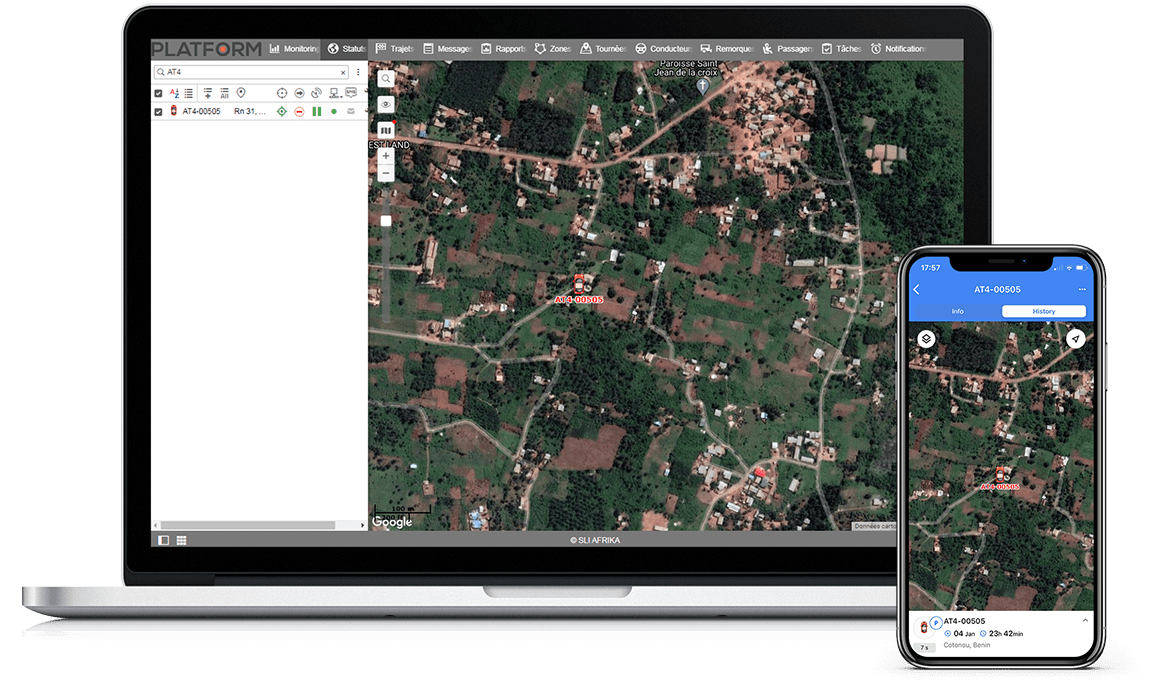Open the Conducteurs section
This screenshot has height=680, width=1160.
click(x=663, y=49)
